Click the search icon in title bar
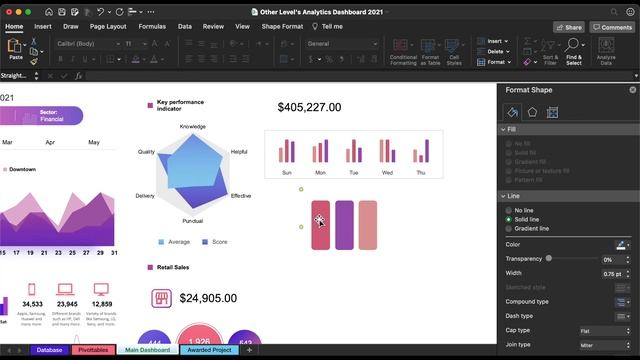 (614, 12)
